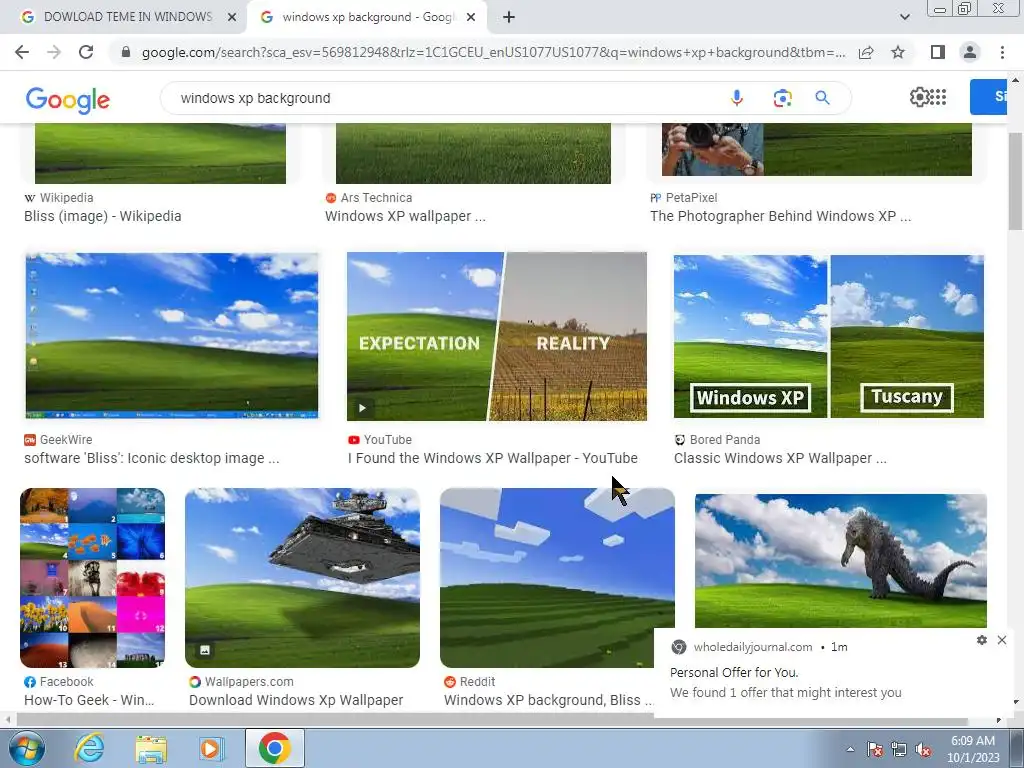Click the blue Sign in button
1024x768 pixels.
tap(988, 97)
